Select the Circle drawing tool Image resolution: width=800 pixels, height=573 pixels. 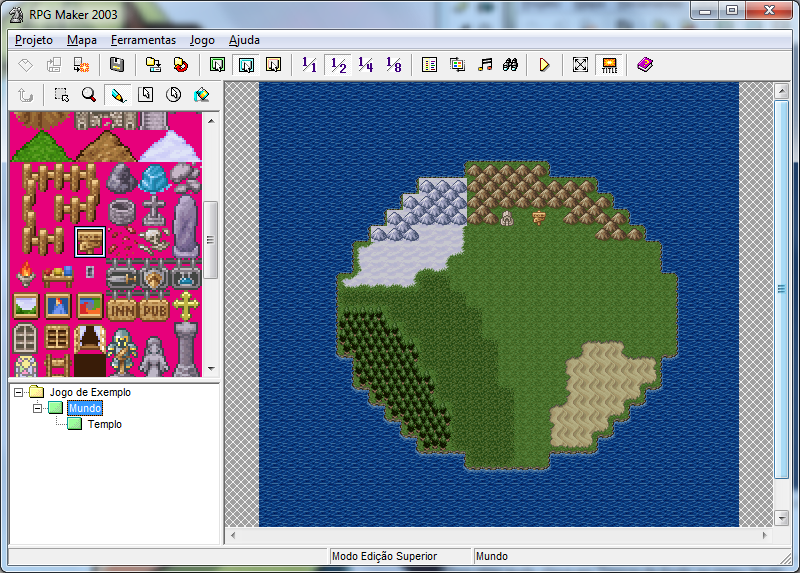[x=173, y=95]
